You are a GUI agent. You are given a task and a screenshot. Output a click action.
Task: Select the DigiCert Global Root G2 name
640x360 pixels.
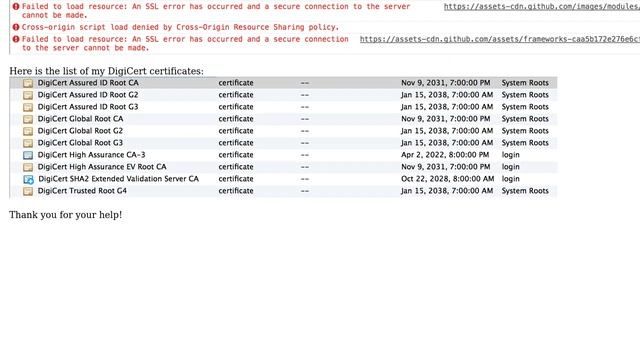(80, 131)
